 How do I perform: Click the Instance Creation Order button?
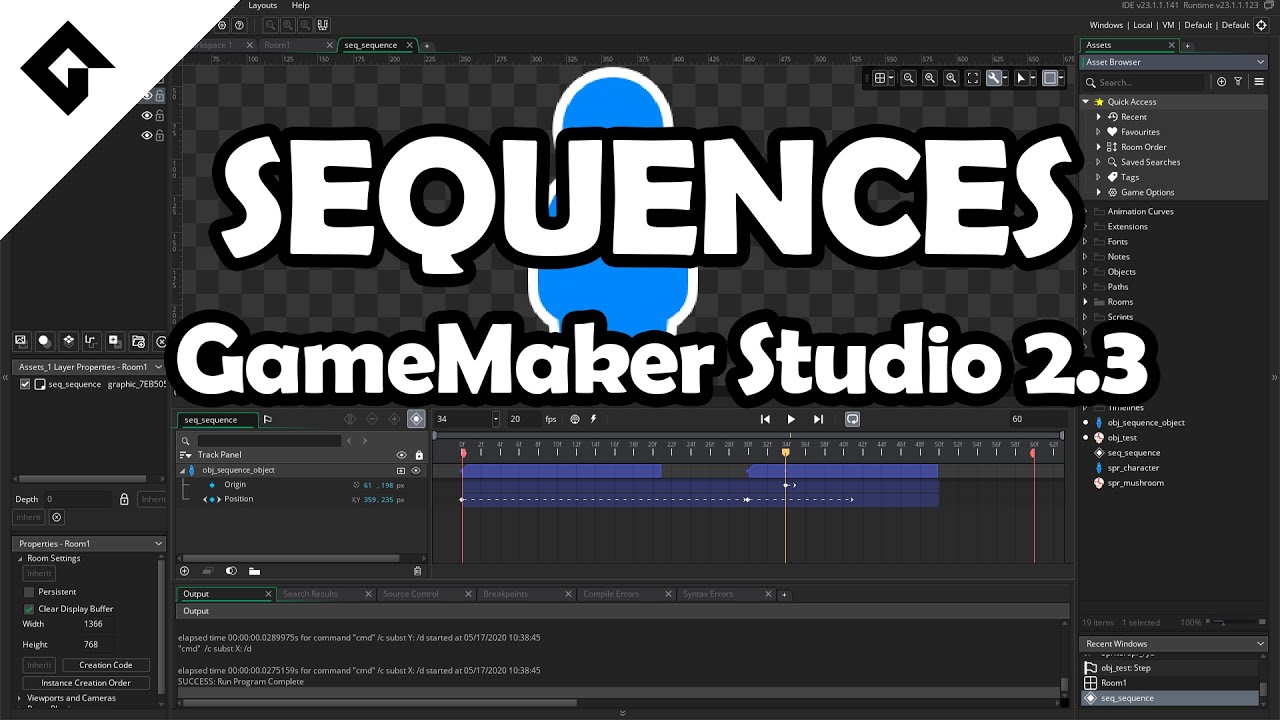pos(86,683)
